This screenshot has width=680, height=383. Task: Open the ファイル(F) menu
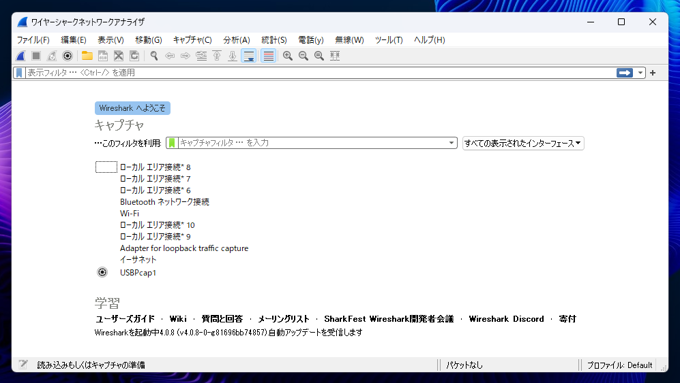point(33,40)
